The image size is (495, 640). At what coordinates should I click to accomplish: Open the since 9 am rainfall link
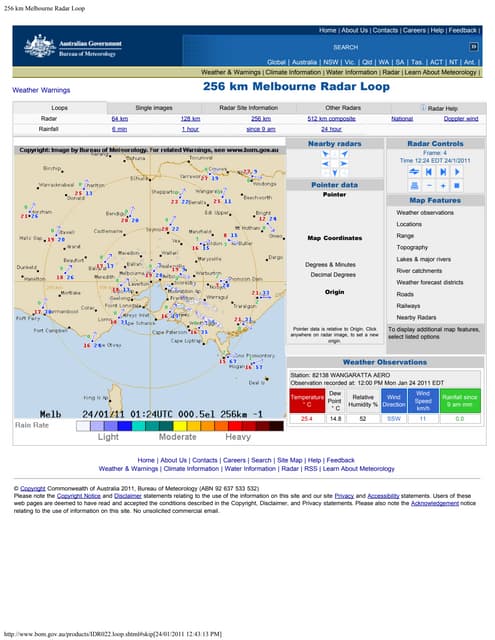[261, 129]
